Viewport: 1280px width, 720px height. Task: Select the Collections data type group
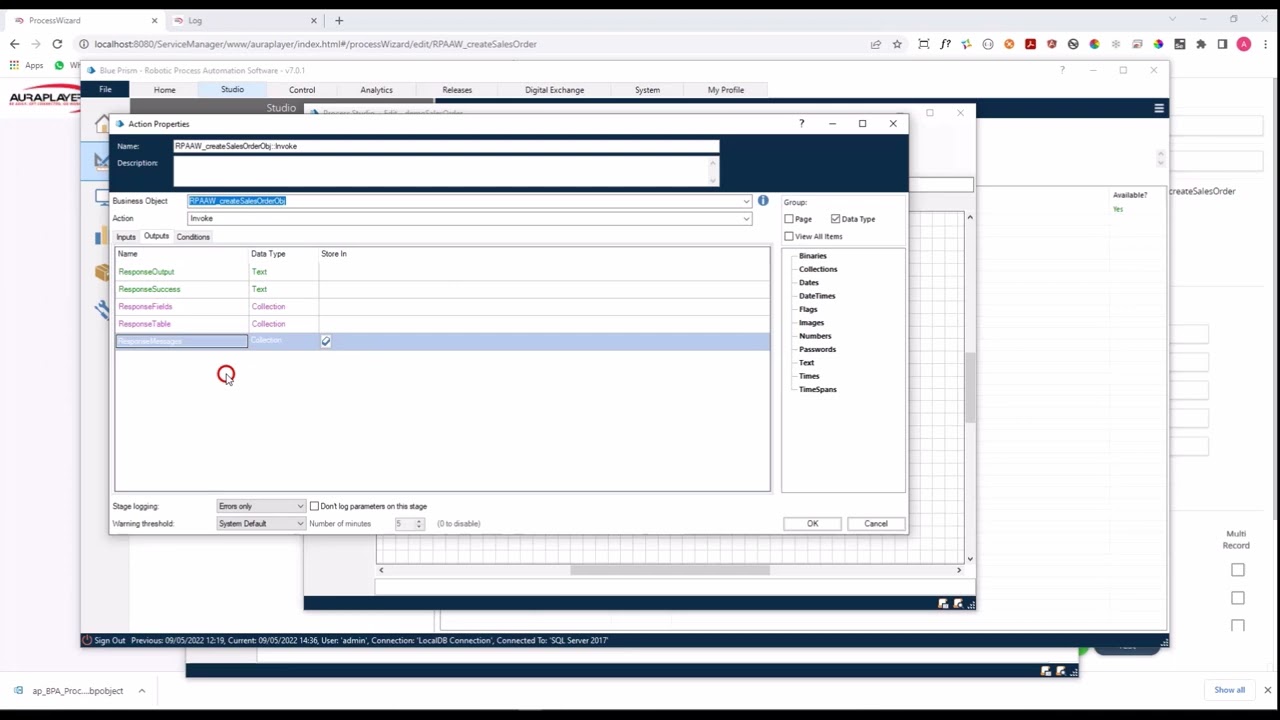[x=818, y=269]
